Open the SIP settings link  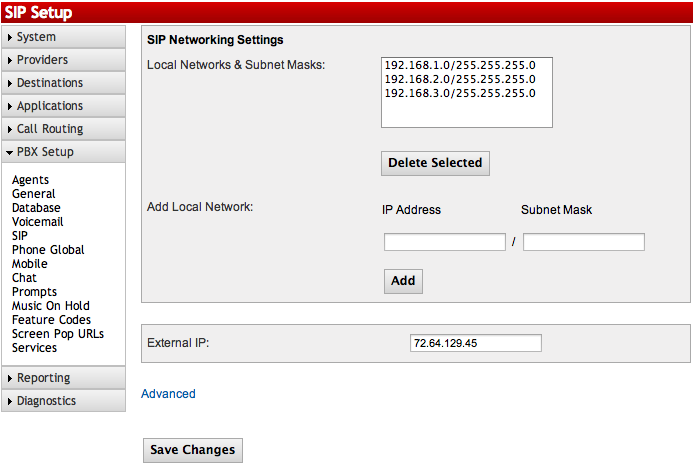(x=19, y=236)
